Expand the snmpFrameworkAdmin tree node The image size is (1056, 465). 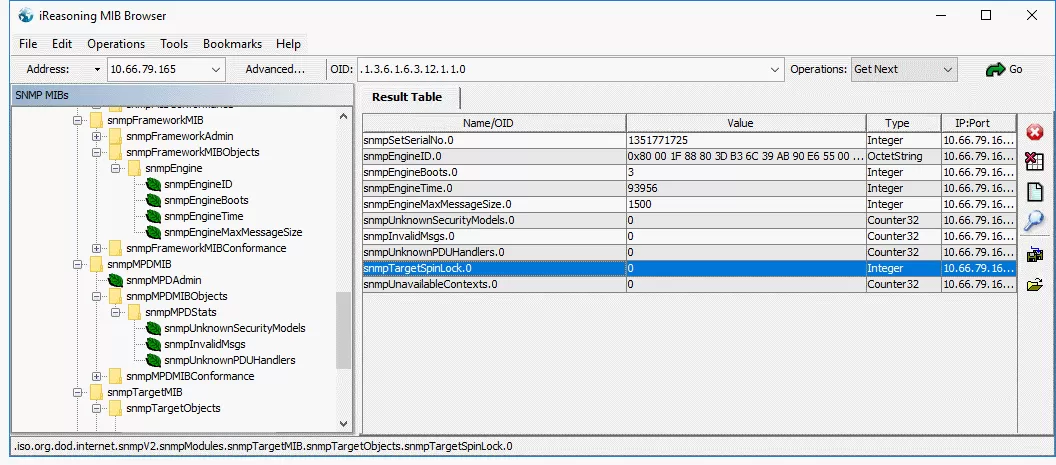97,136
